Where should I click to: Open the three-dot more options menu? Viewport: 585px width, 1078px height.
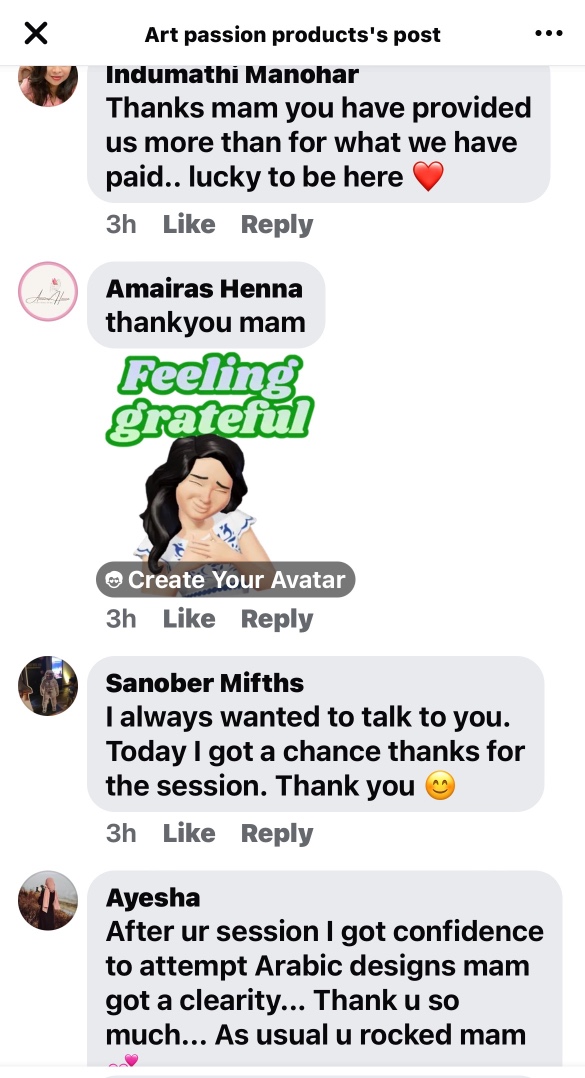tap(549, 33)
